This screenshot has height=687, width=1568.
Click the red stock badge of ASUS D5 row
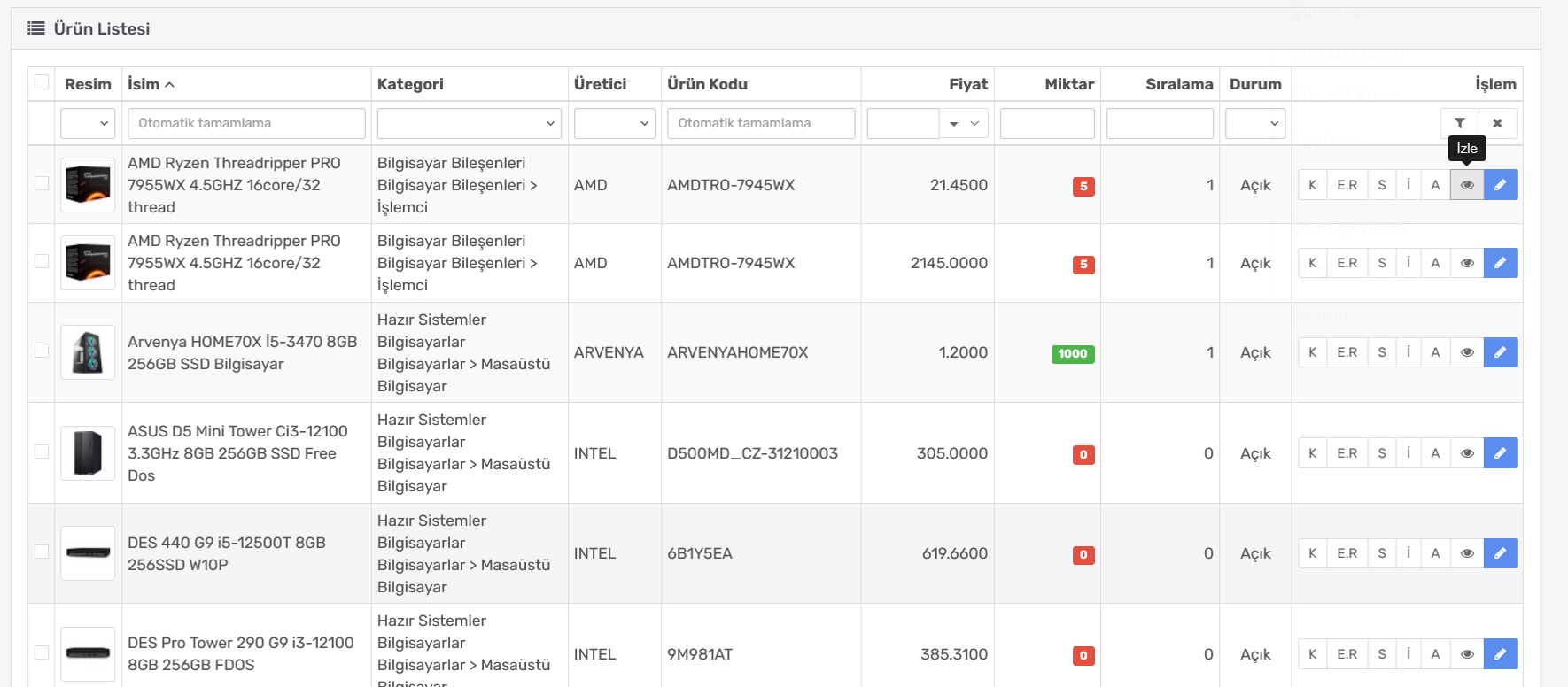(1083, 454)
